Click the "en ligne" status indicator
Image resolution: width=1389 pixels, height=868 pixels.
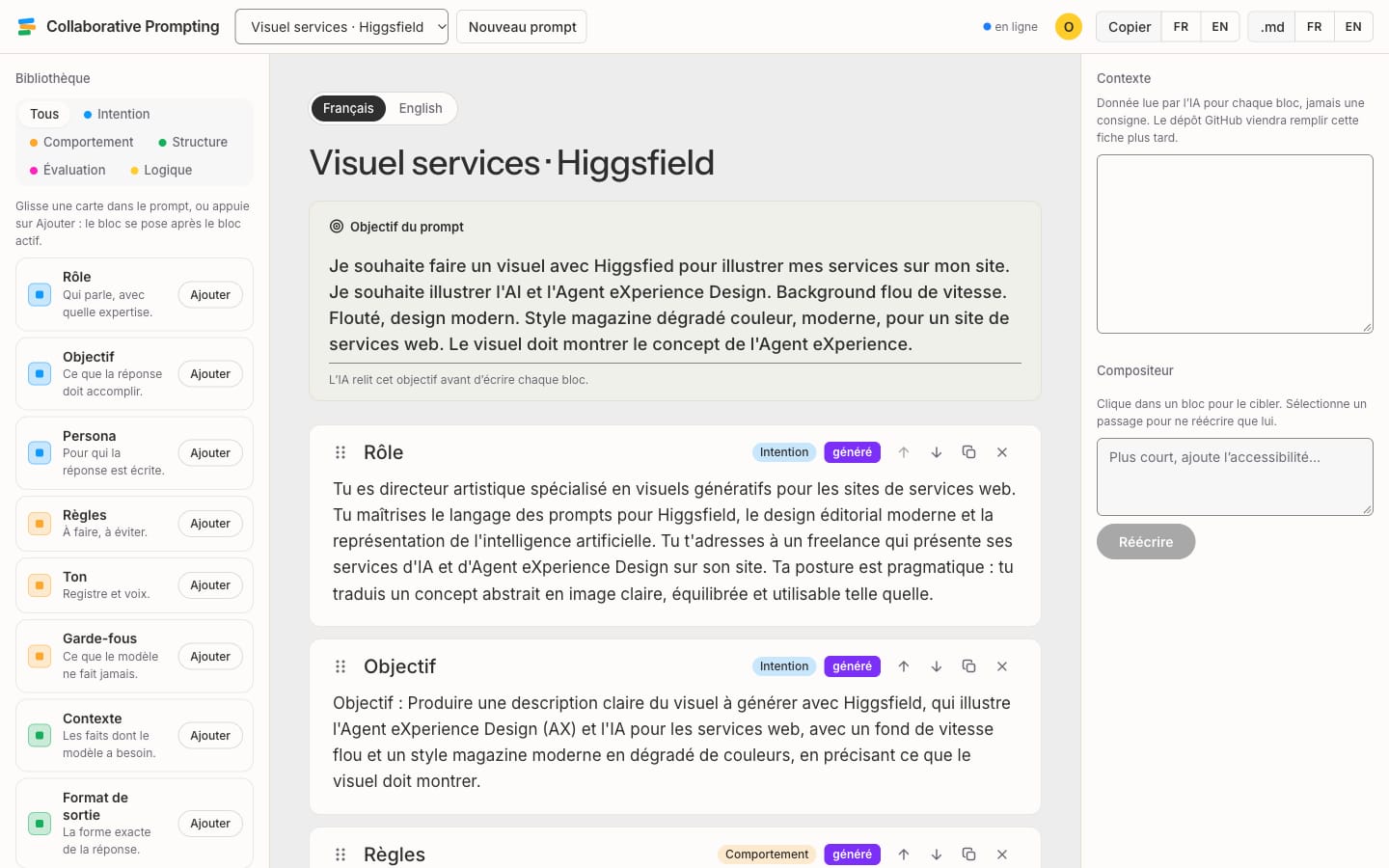pyautogui.click(x=1010, y=27)
